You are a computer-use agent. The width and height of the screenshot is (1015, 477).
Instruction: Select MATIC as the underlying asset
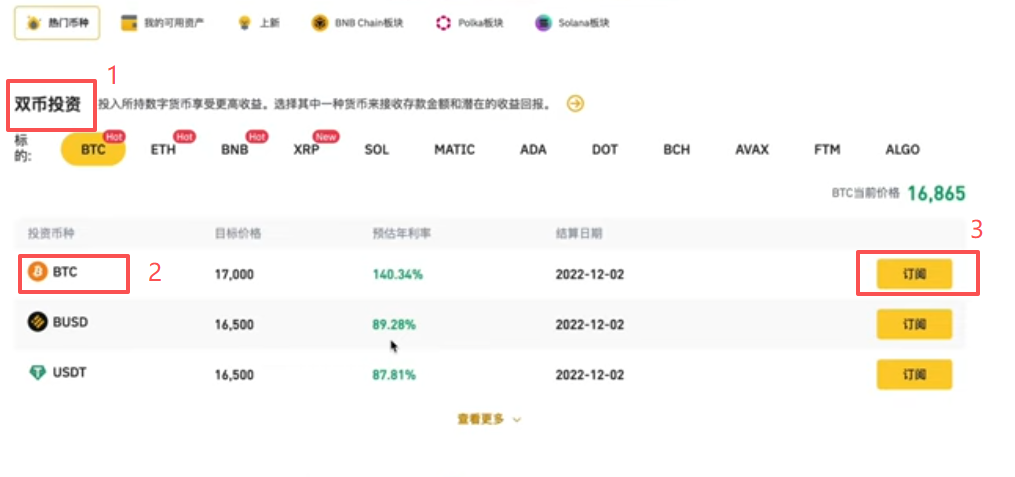pos(454,150)
